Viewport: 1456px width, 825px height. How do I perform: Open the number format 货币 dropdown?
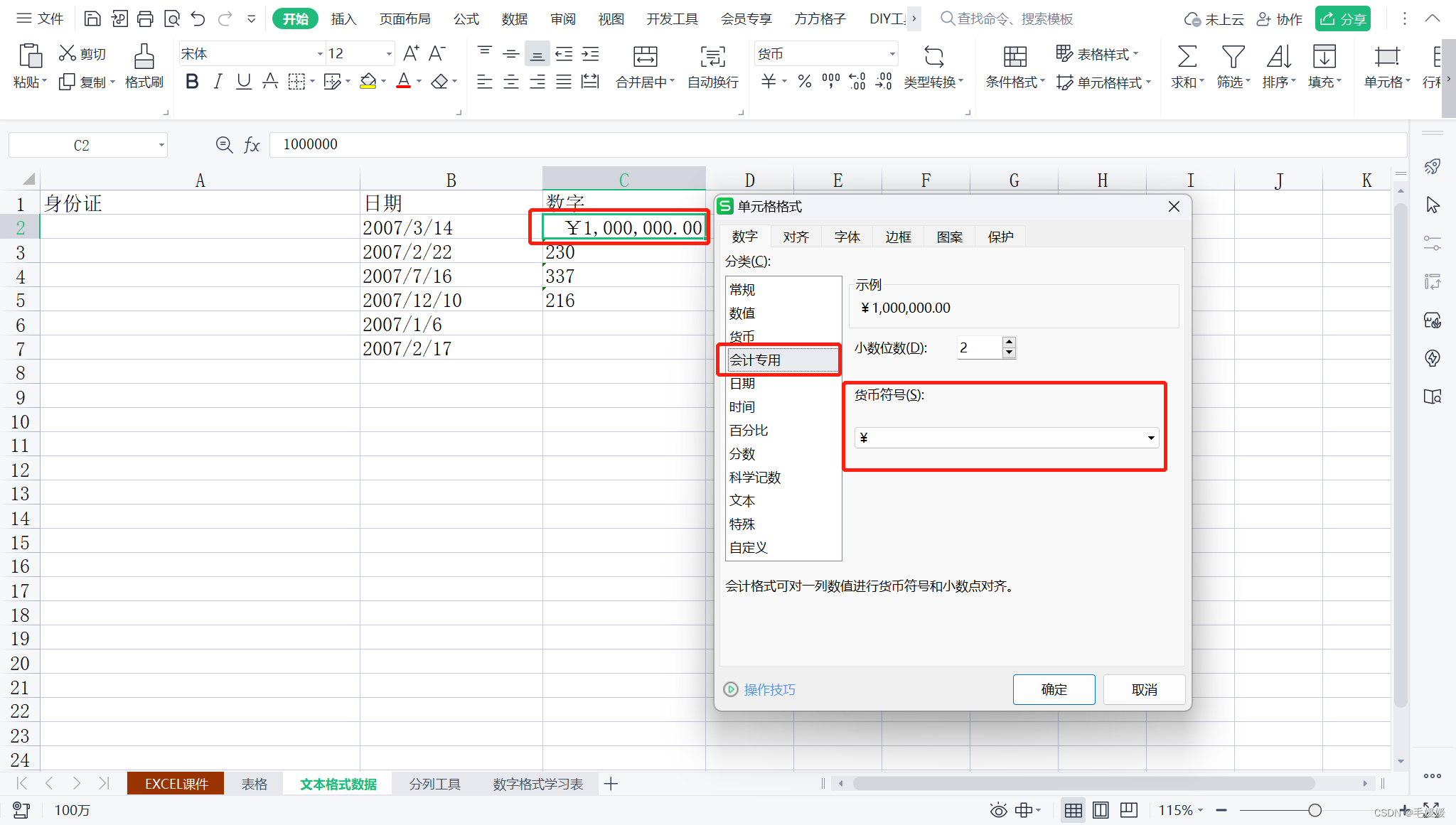[x=892, y=54]
